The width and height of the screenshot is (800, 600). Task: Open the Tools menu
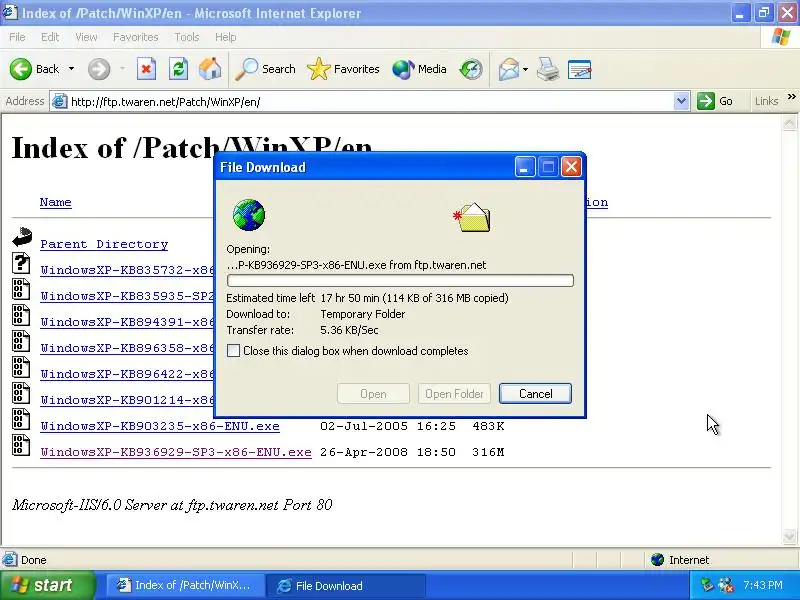187,37
